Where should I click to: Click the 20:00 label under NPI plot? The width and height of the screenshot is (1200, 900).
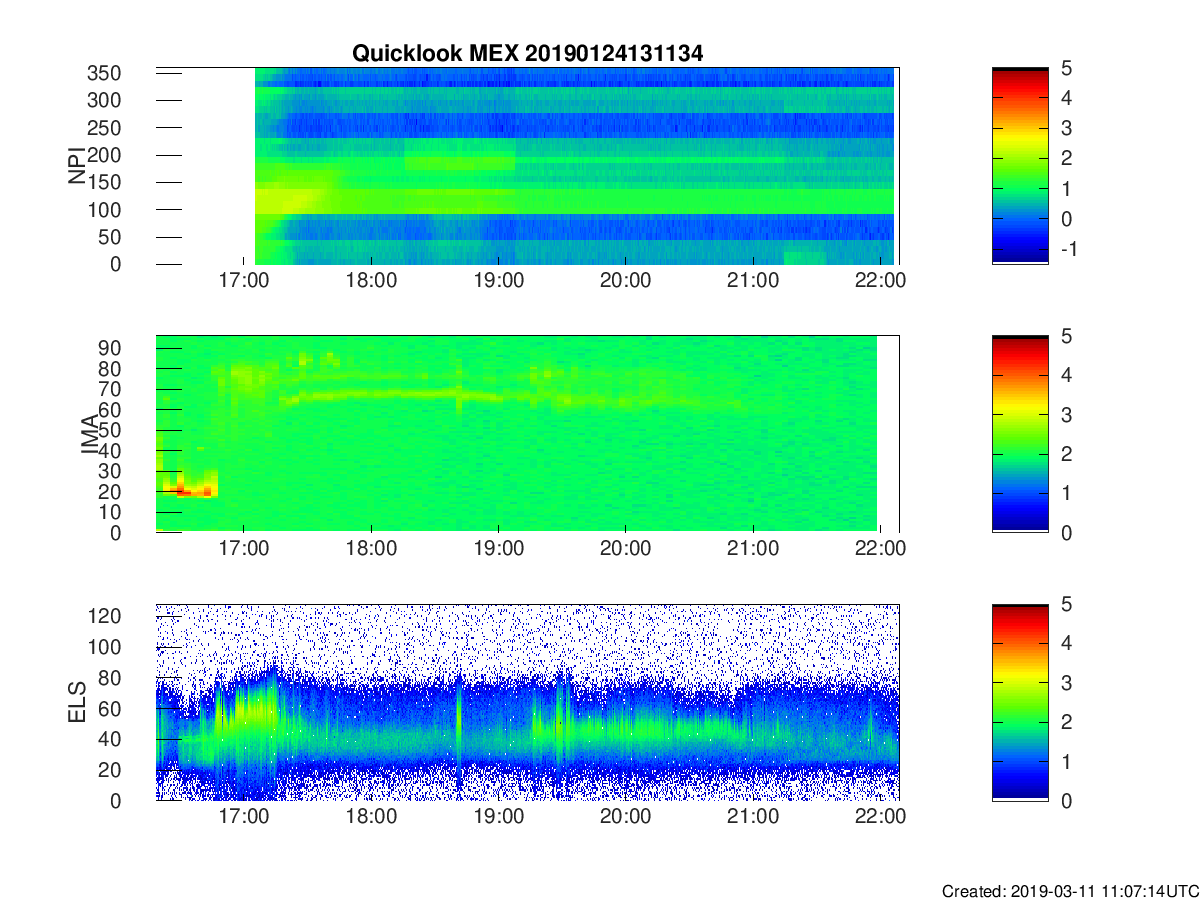[x=625, y=282]
